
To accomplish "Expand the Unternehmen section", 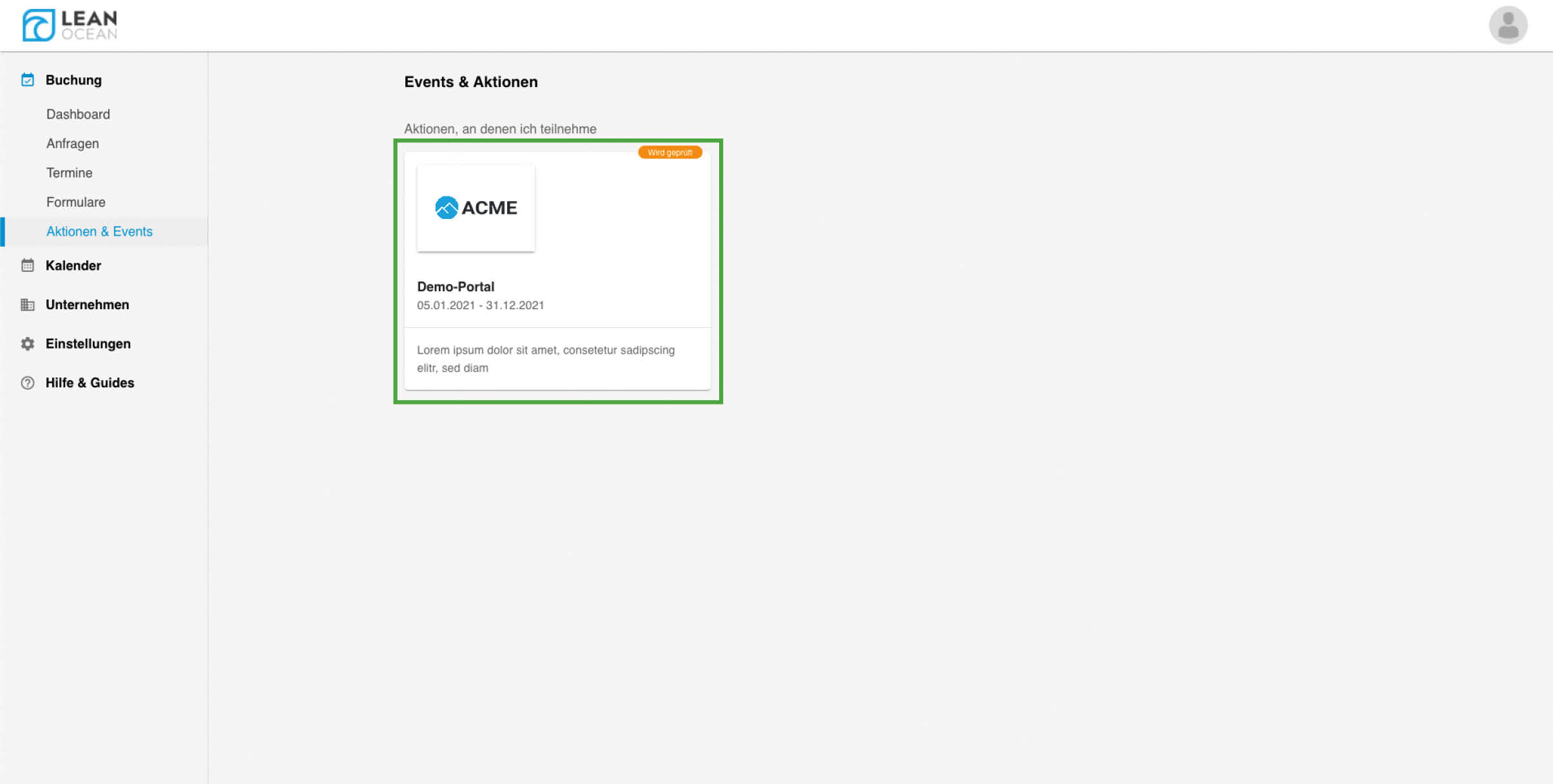I will (87, 305).
